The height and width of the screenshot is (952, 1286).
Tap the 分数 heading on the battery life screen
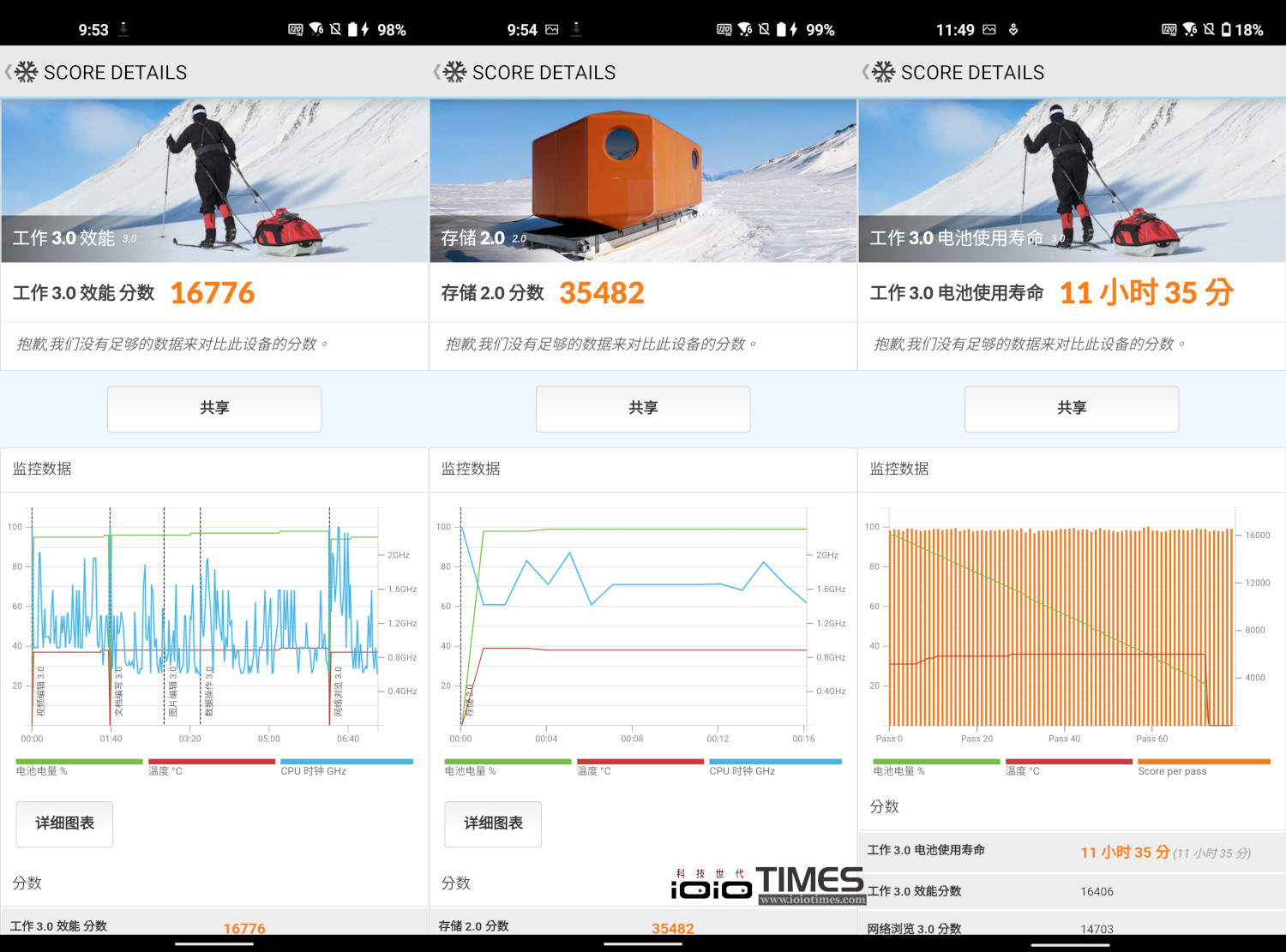pos(884,806)
